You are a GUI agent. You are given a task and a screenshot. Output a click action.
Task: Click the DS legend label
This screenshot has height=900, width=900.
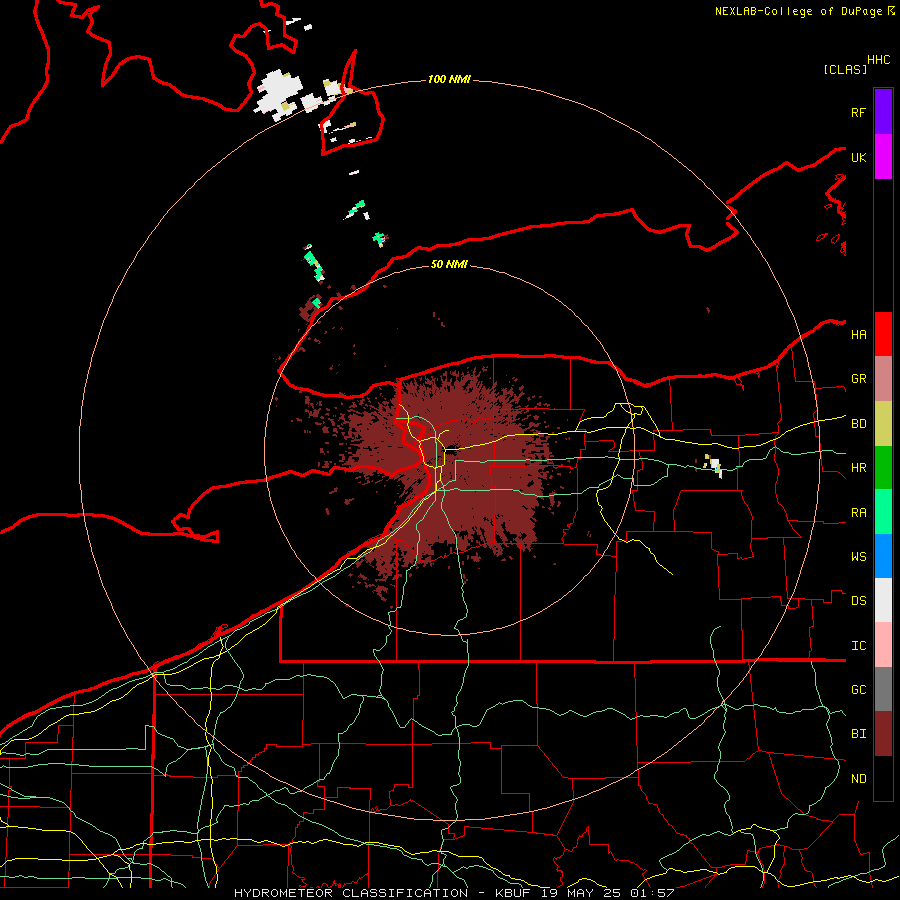858,601
